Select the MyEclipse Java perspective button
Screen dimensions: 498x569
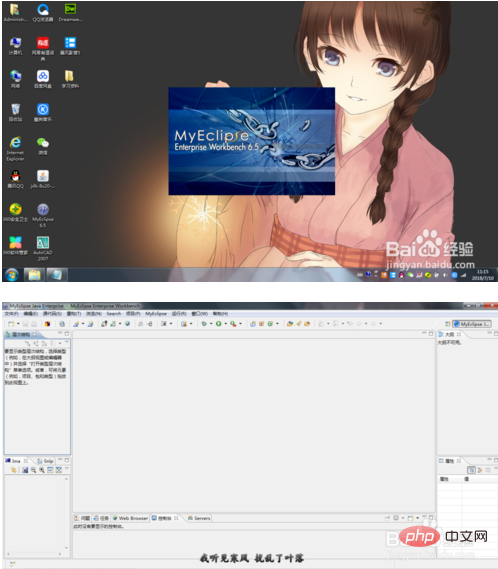coord(472,324)
